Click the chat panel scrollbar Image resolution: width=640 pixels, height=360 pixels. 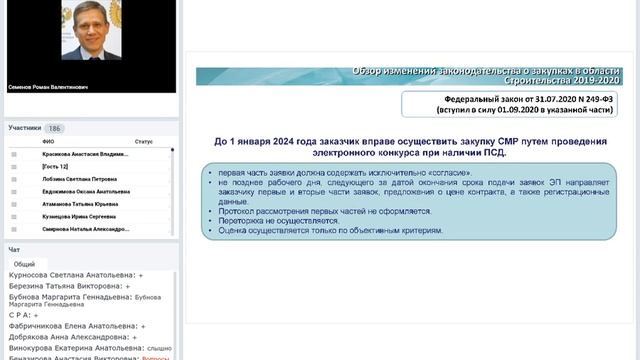(176, 316)
